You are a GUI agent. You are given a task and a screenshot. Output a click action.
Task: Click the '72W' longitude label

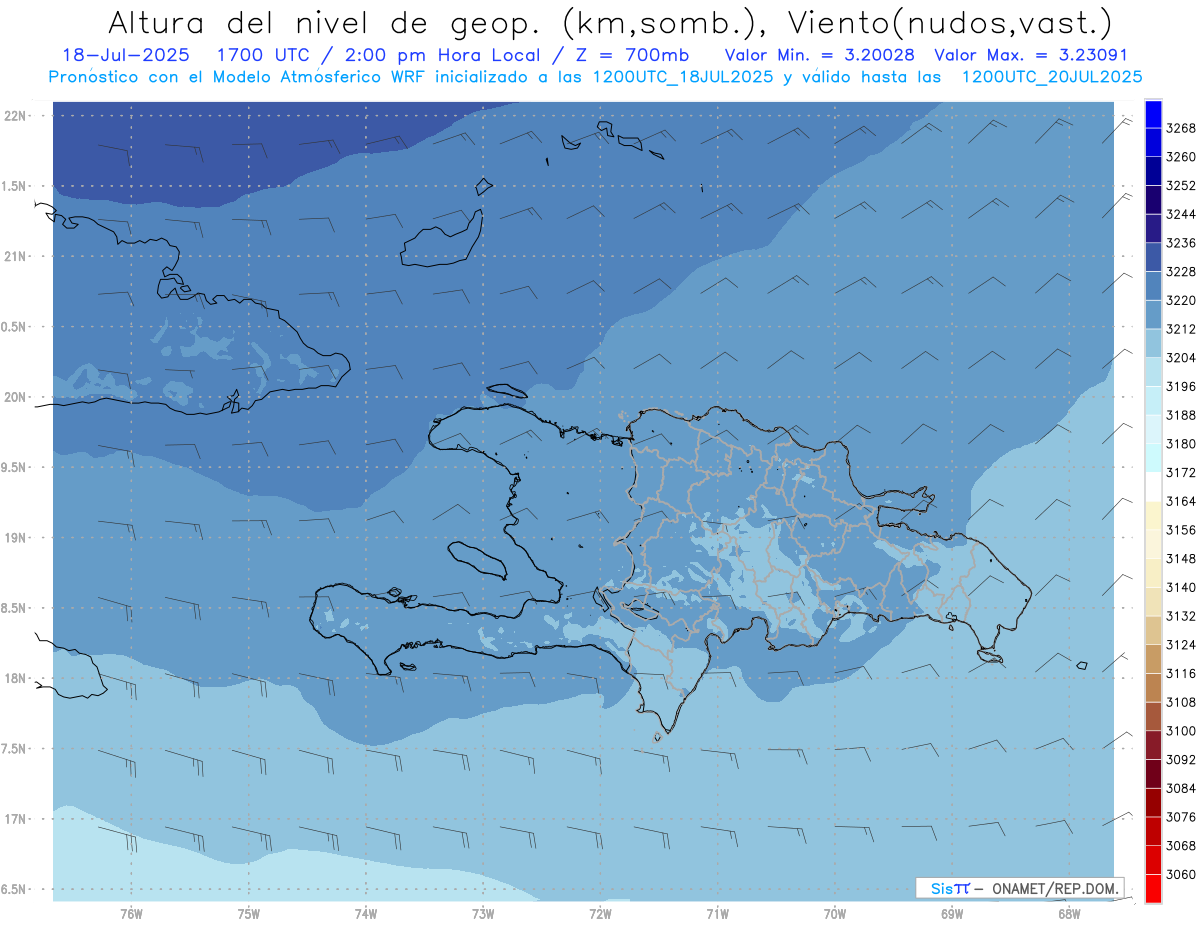click(600, 914)
